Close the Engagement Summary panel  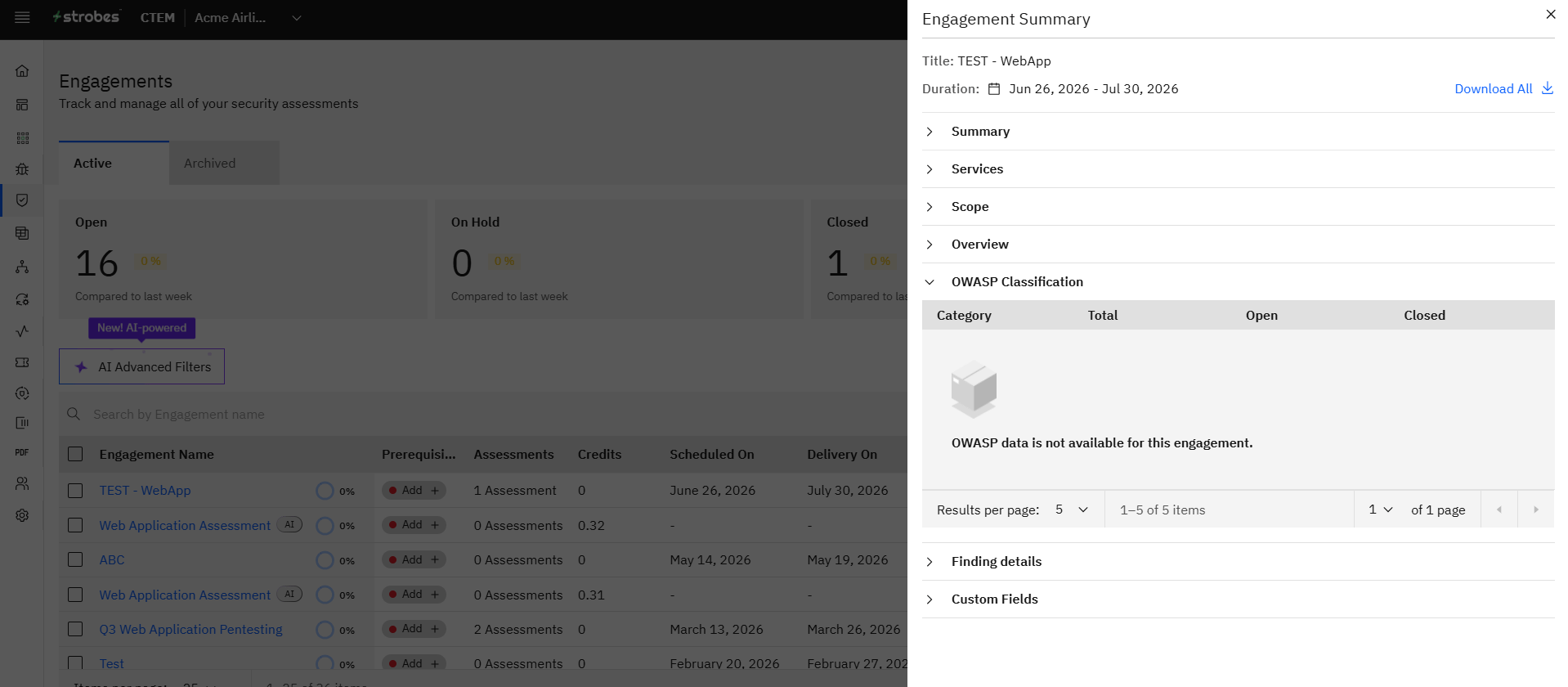(x=1550, y=14)
